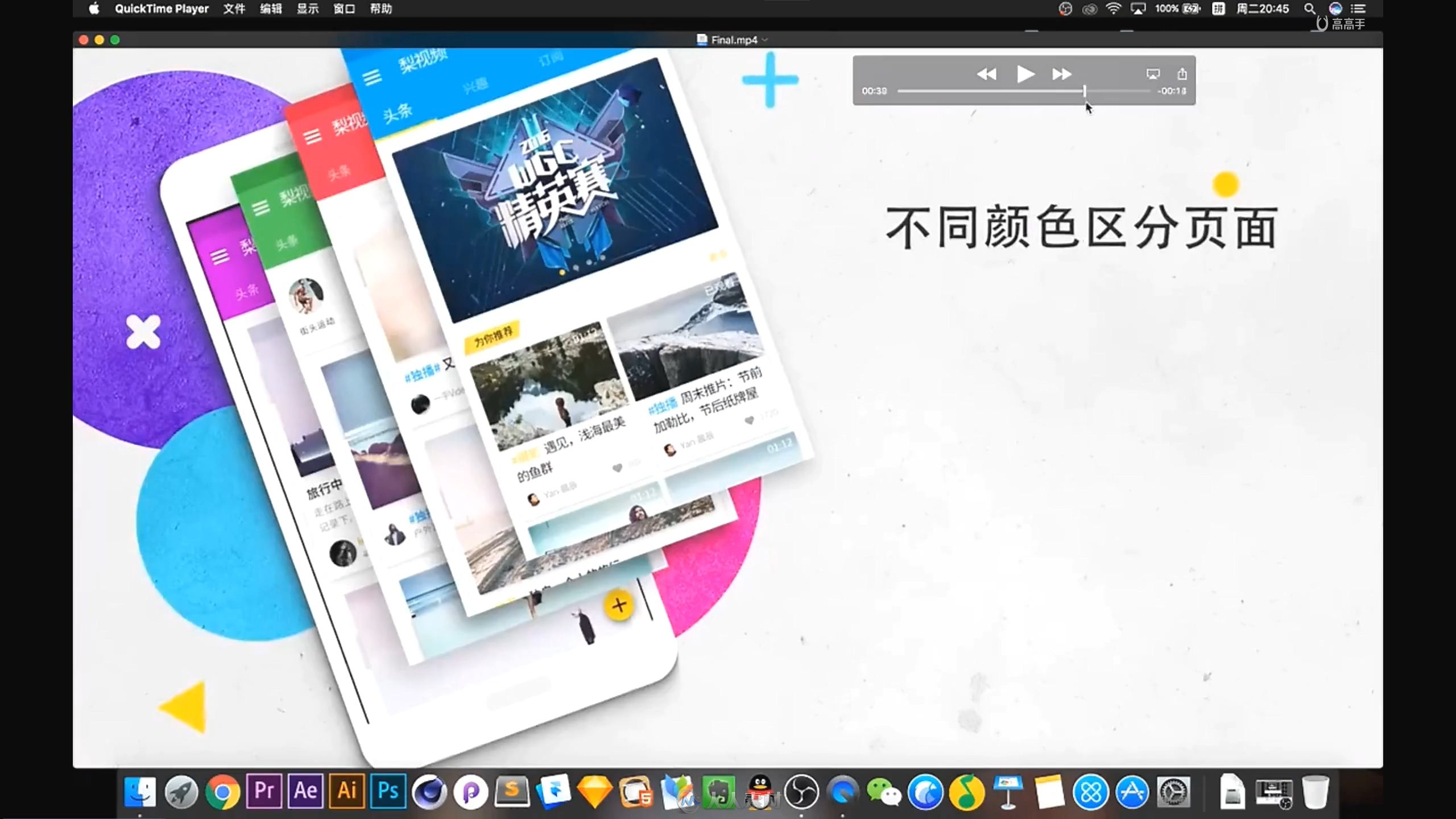Click the 100% battery status

pos(1177,9)
